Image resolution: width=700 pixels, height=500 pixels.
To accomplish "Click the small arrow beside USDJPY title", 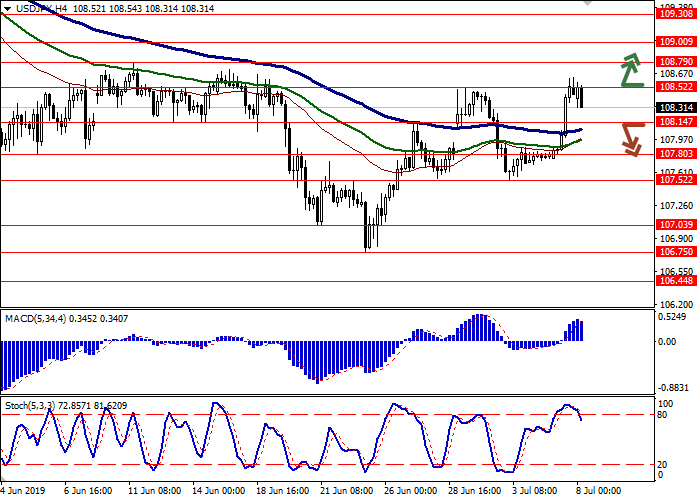I will pyautogui.click(x=5, y=8).
